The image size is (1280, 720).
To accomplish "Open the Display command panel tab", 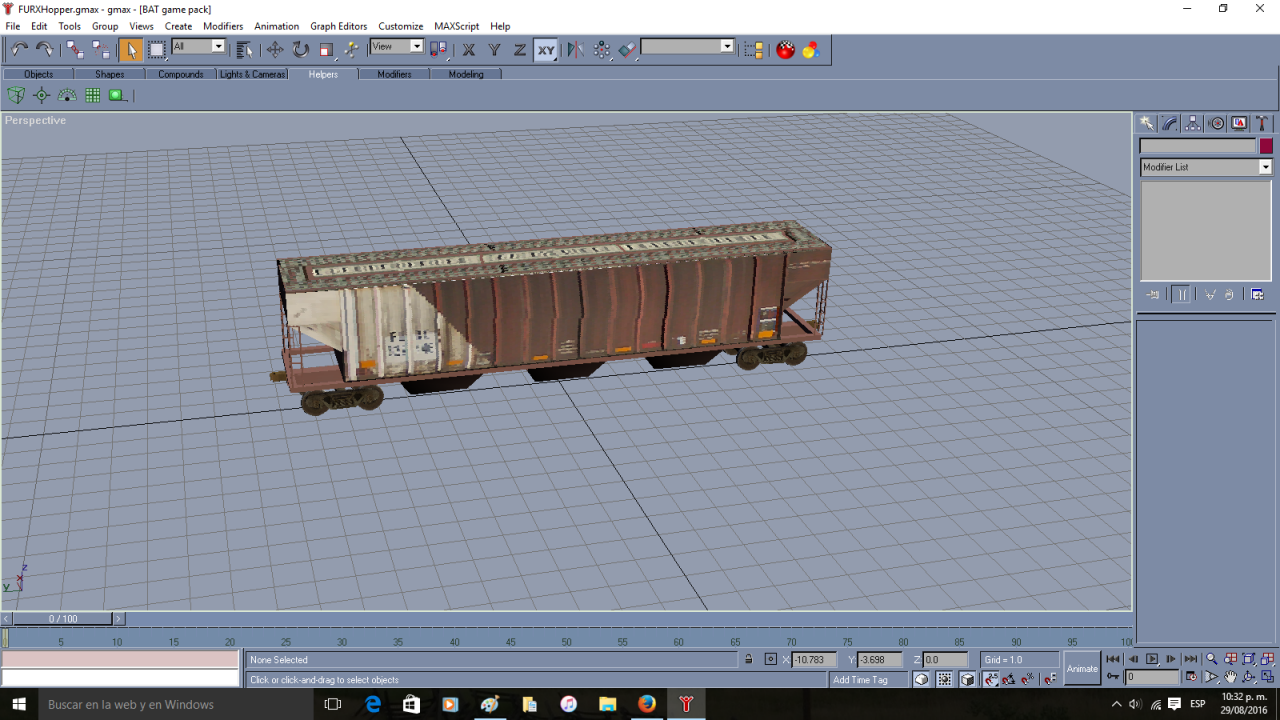I will [x=1240, y=123].
